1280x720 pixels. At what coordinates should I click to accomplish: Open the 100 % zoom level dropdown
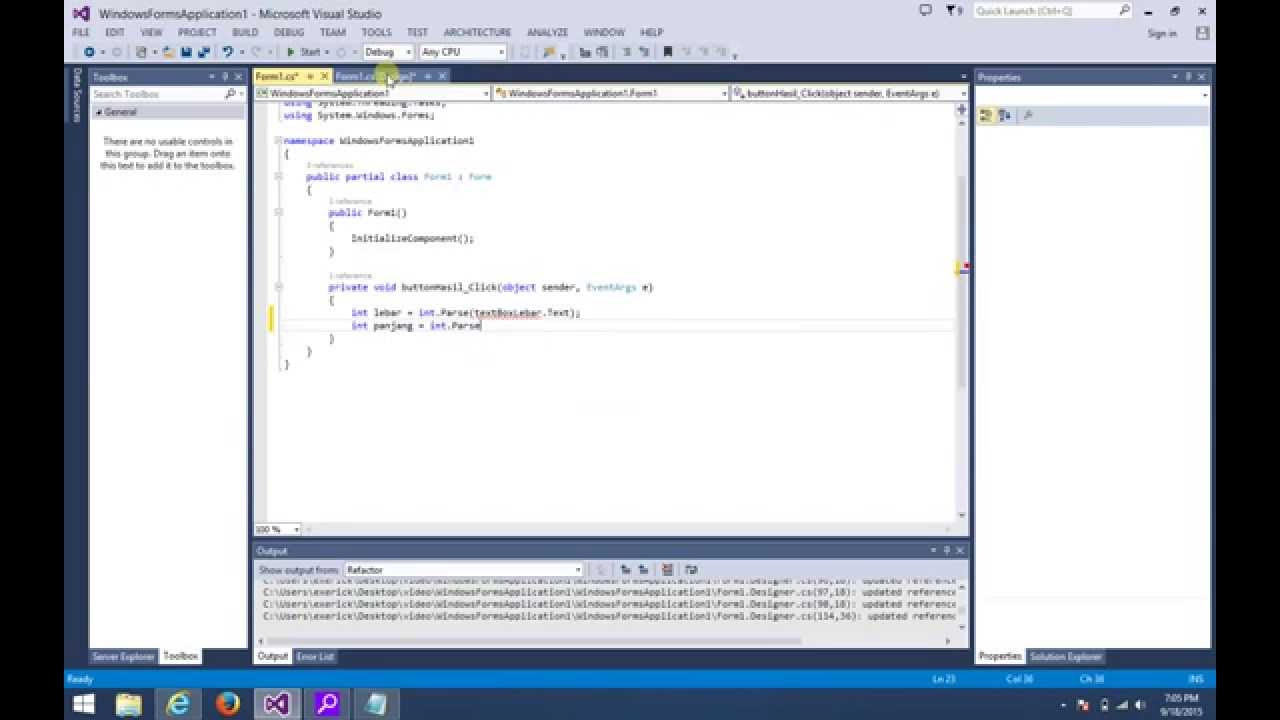point(278,529)
